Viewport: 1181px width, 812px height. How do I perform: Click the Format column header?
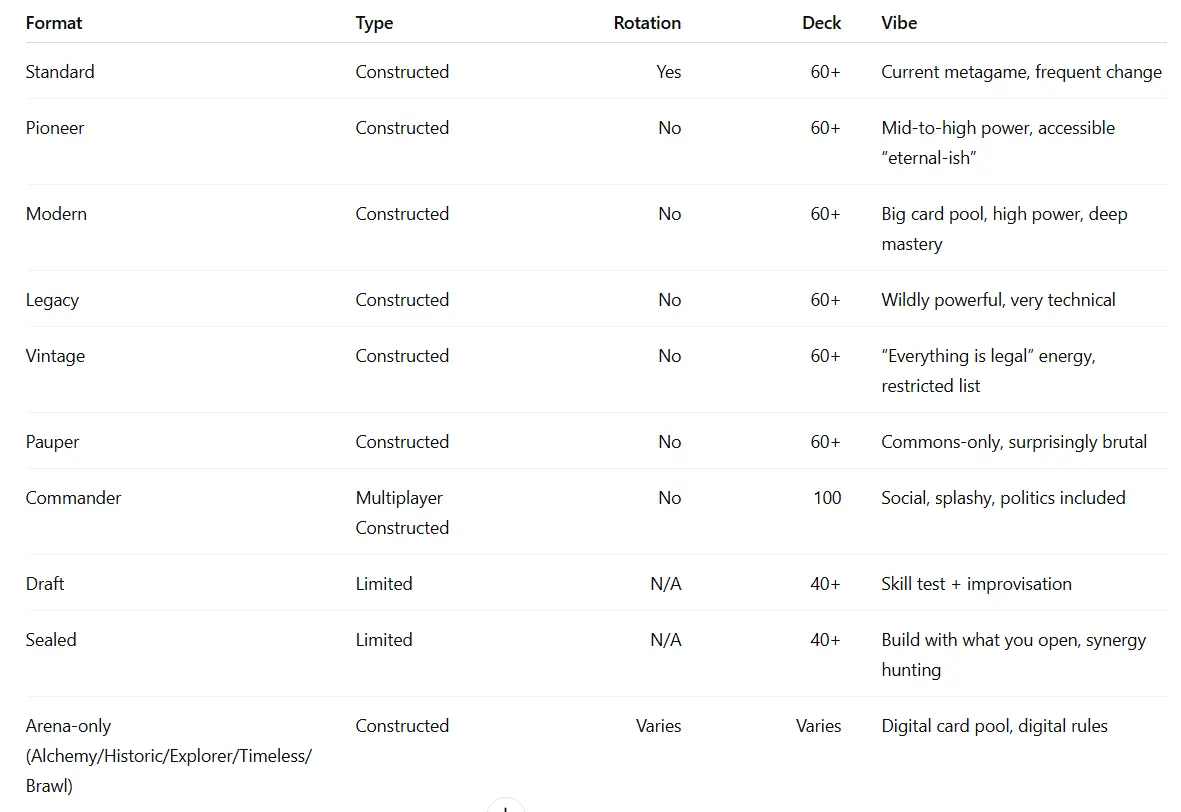tap(54, 23)
